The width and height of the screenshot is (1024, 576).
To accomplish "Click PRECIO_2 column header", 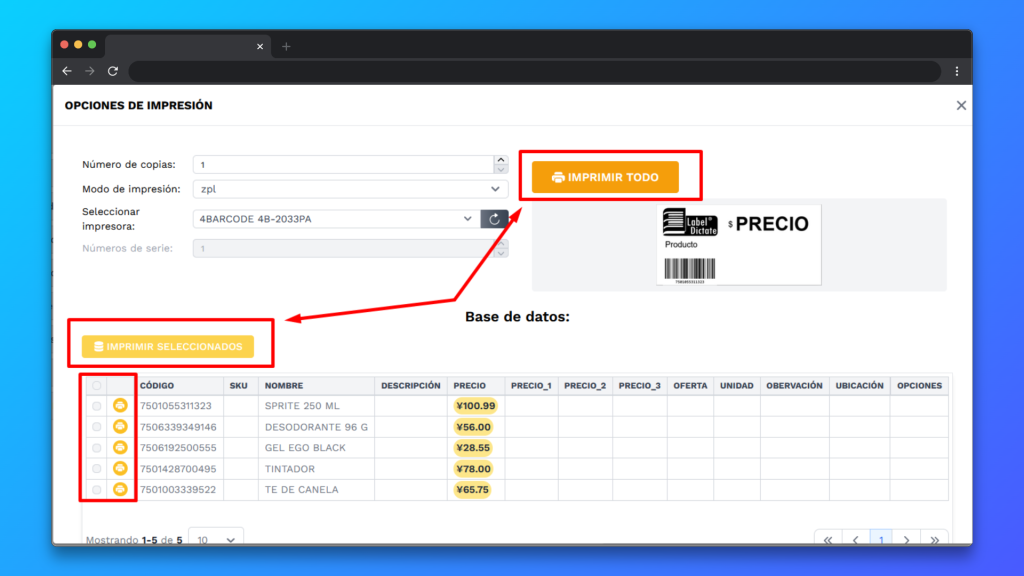I will [585, 385].
